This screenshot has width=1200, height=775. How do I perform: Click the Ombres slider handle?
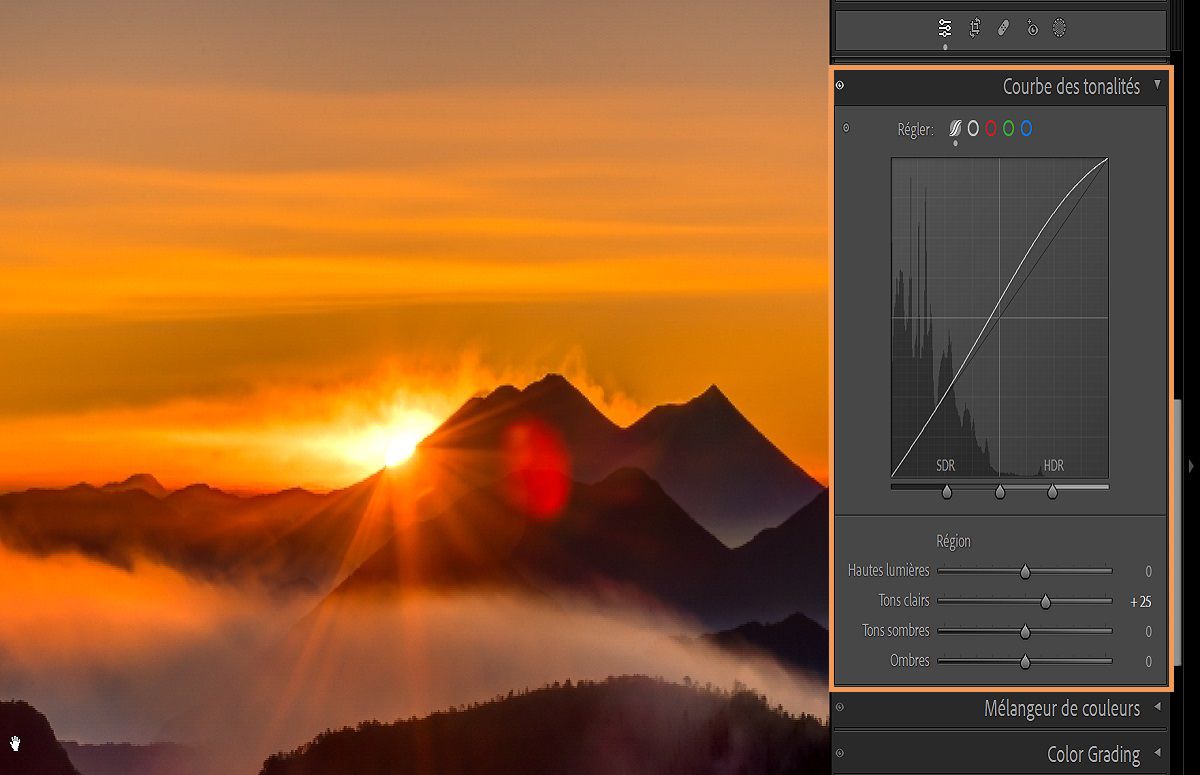1025,662
